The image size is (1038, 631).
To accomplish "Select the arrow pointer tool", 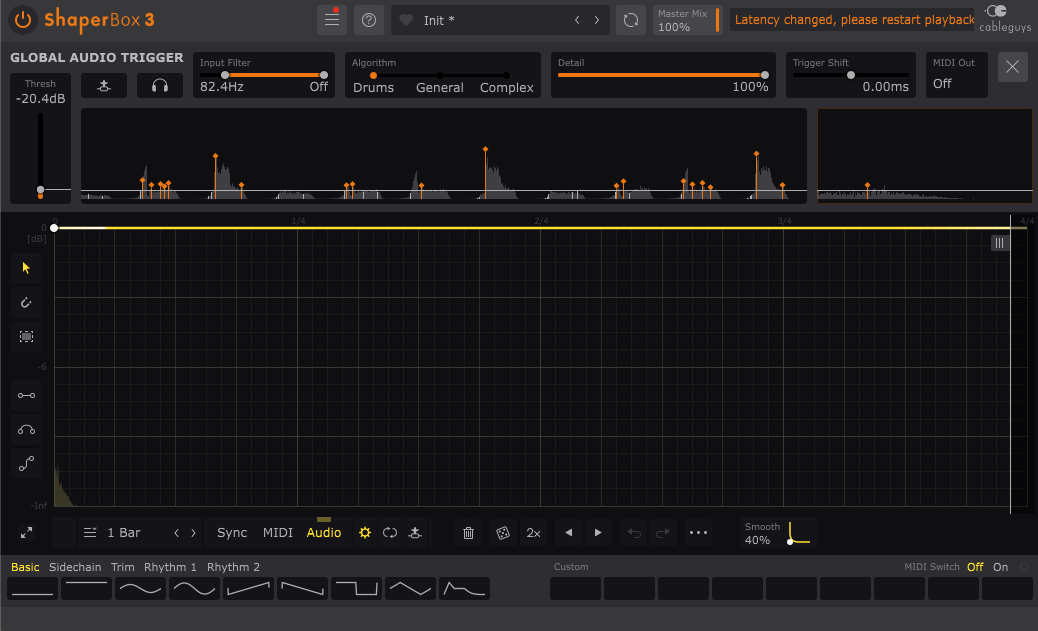I will point(27,267).
